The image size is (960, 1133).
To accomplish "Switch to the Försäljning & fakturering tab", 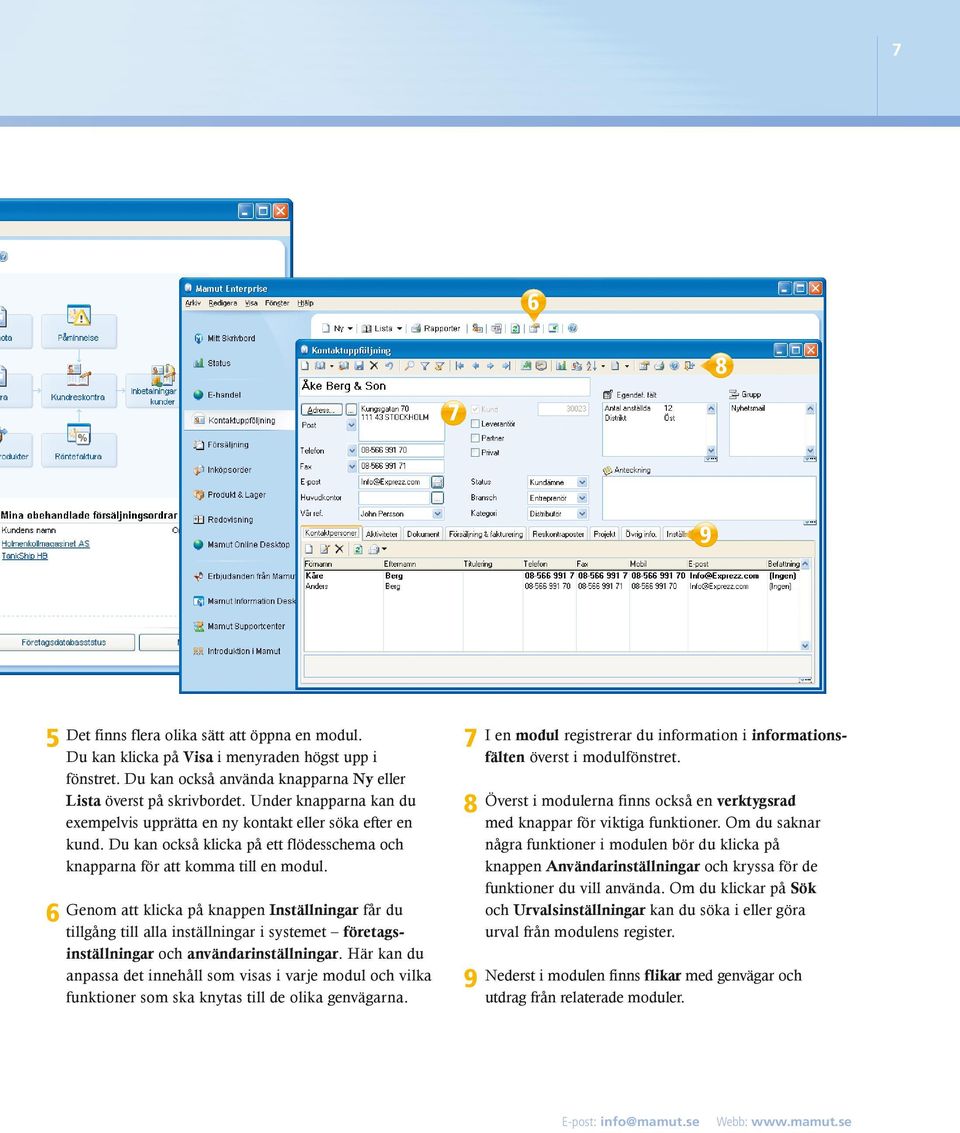I will [x=485, y=534].
